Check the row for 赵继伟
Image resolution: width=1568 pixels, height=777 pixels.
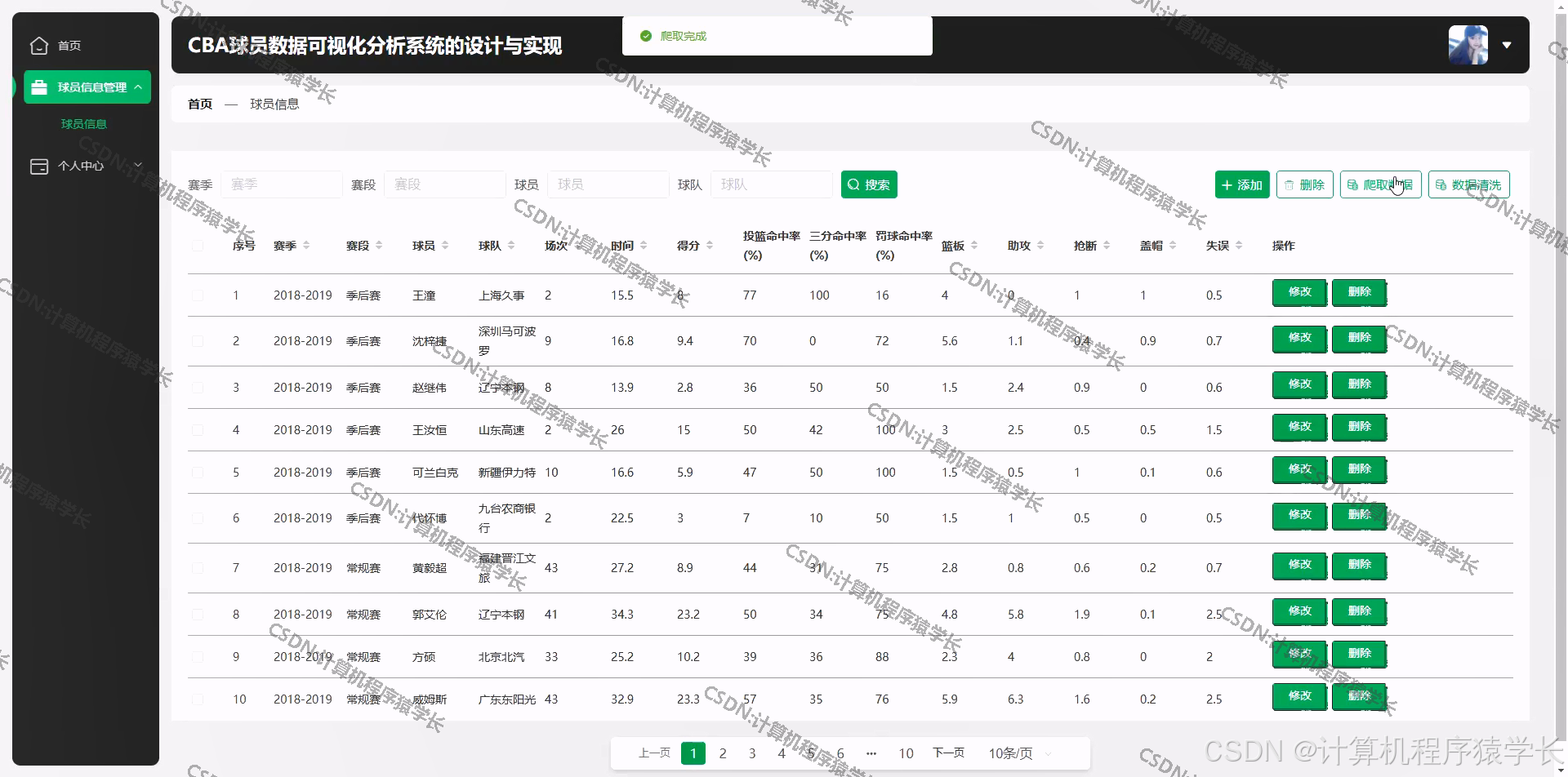pyautogui.click(x=198, y=388)
